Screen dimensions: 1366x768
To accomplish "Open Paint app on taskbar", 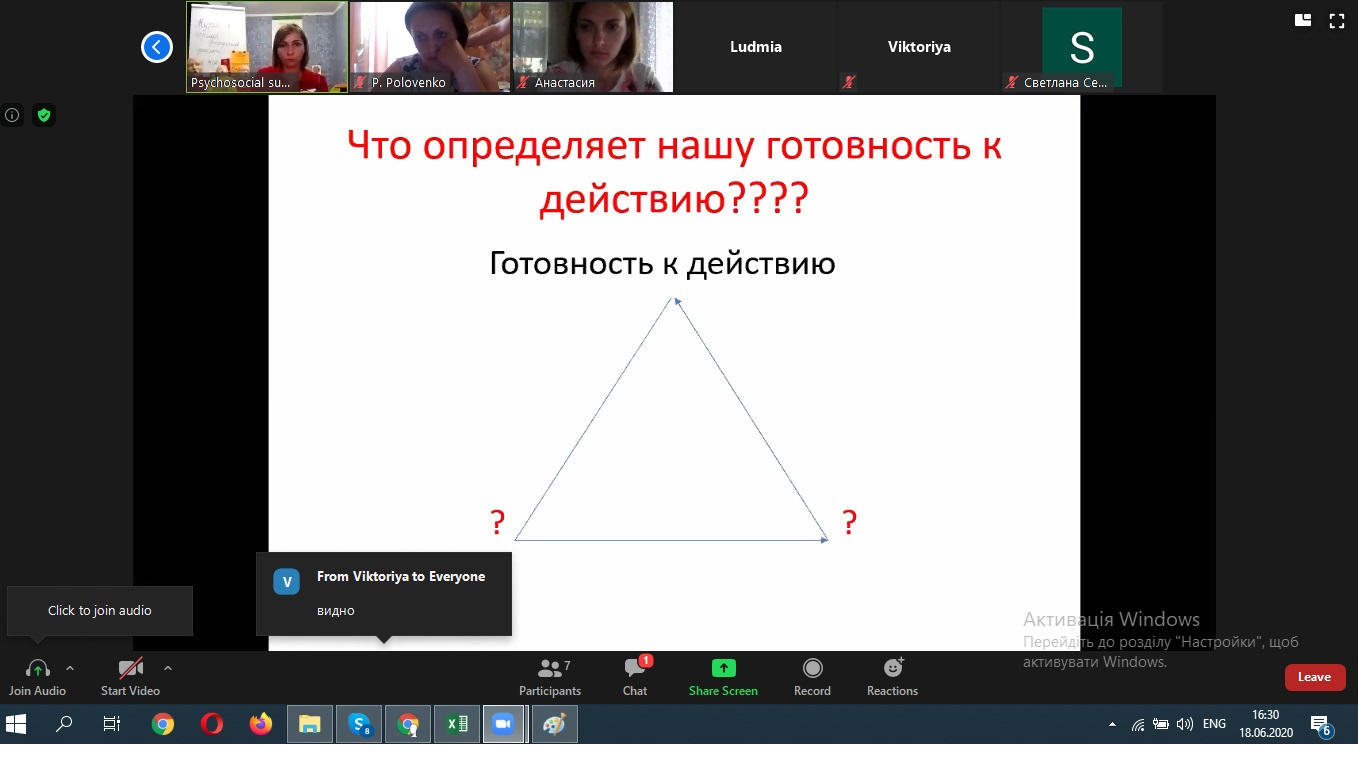I will 554,724.
